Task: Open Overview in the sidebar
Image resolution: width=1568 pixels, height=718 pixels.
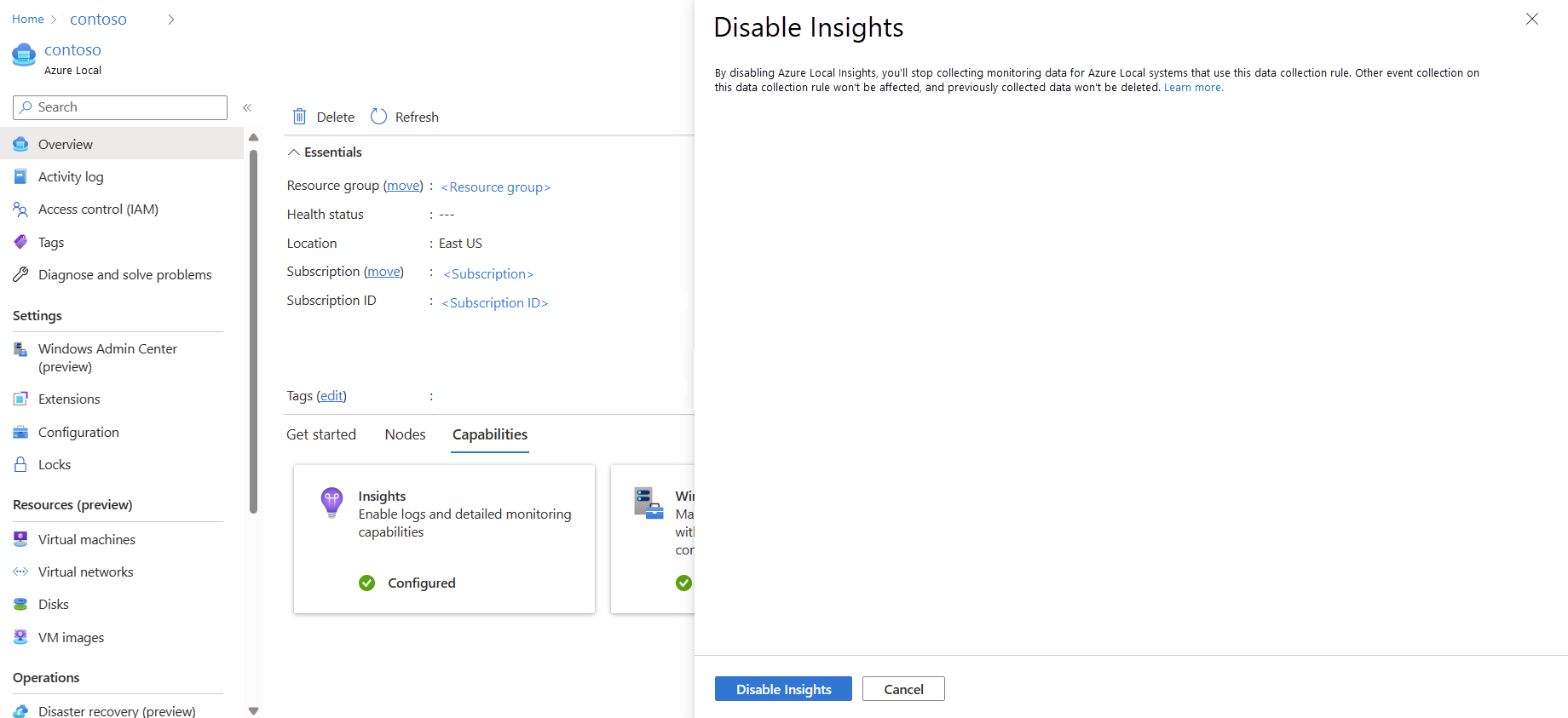Action: [x=122, y=144]
